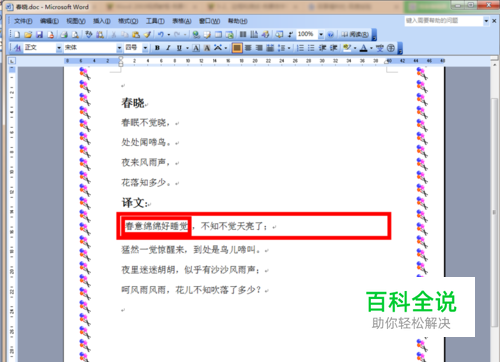
Task: Click the Print icon in the toolbar
Action: point(64,34)
